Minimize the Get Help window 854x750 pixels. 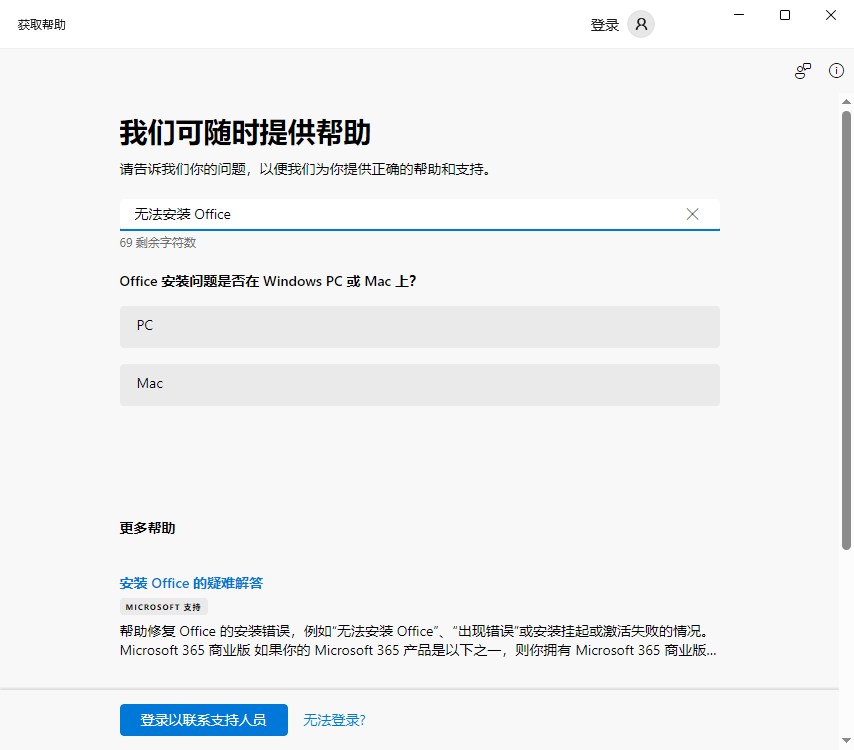click(737, 15)
